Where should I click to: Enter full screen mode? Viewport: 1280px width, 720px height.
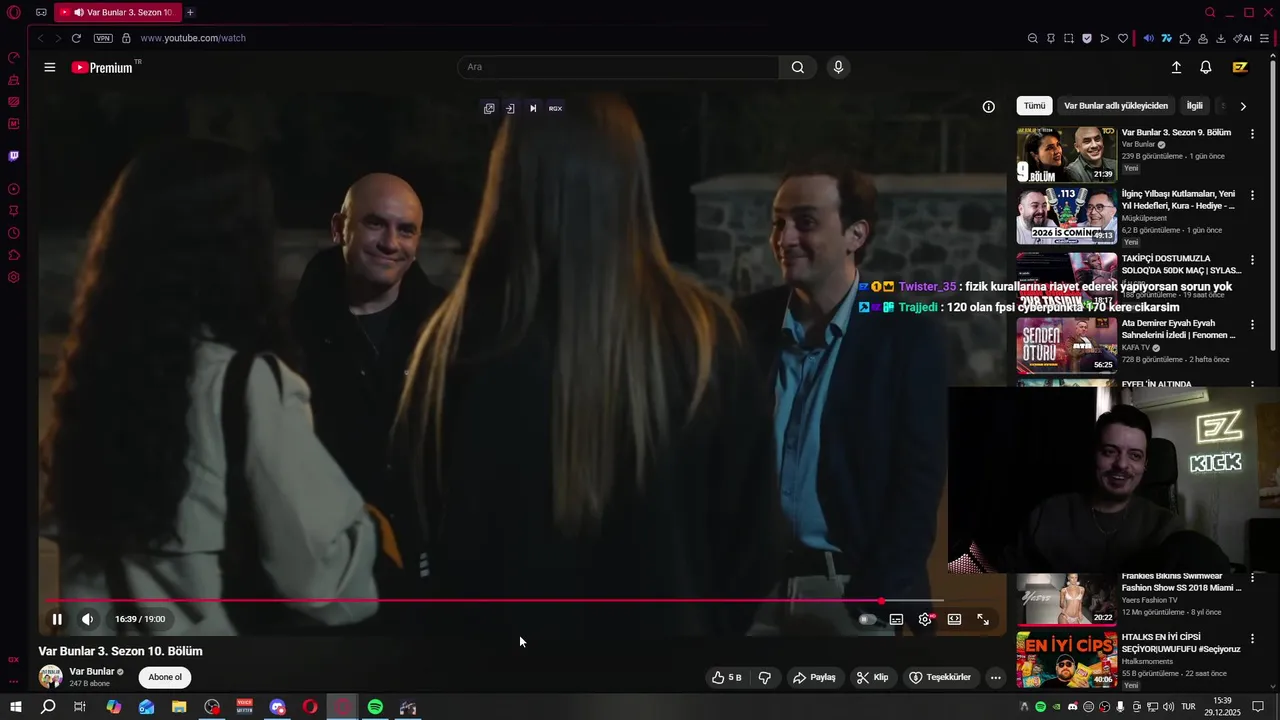pyautogui.click(x=983, y=619)
